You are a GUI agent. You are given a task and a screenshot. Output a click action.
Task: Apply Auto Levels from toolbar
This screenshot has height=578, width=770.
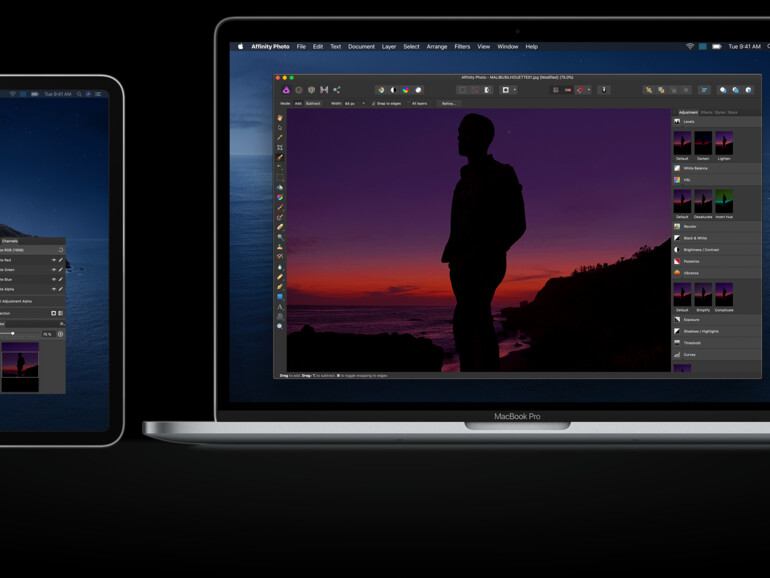381,90
